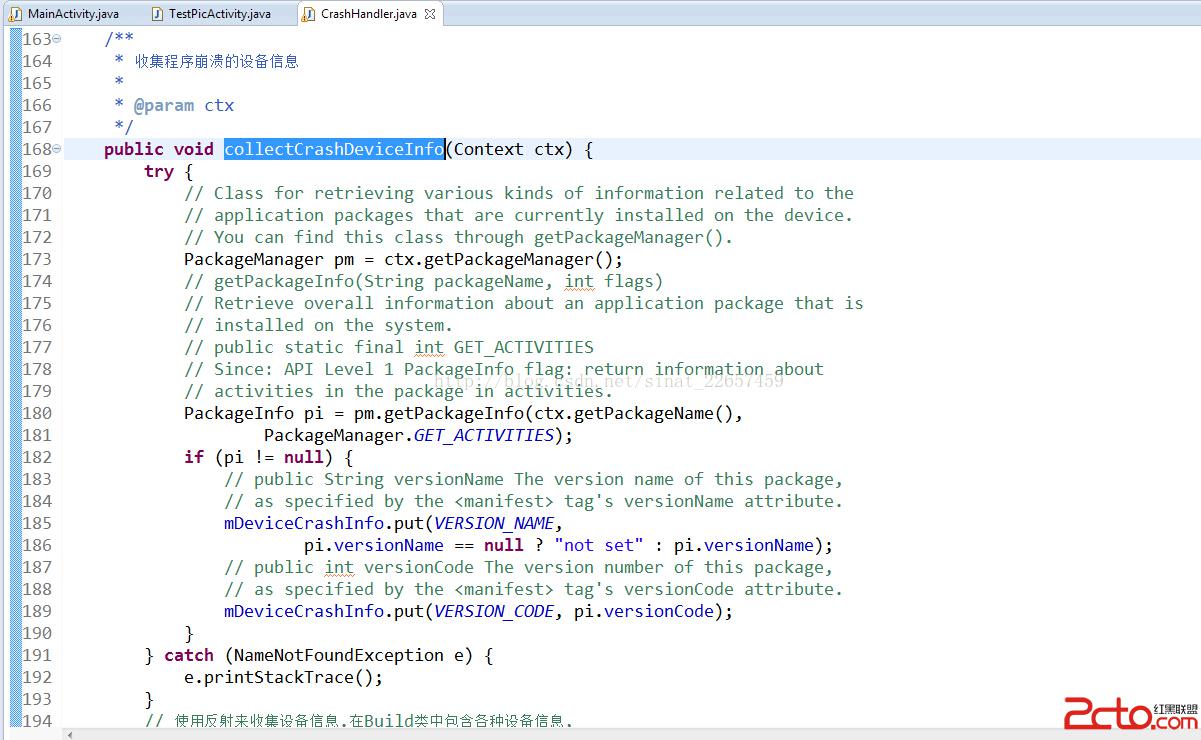The width and height of the screenshot is (1201, 740).
Task: Open the TestPicActivity.java tab
Action: 219,13
